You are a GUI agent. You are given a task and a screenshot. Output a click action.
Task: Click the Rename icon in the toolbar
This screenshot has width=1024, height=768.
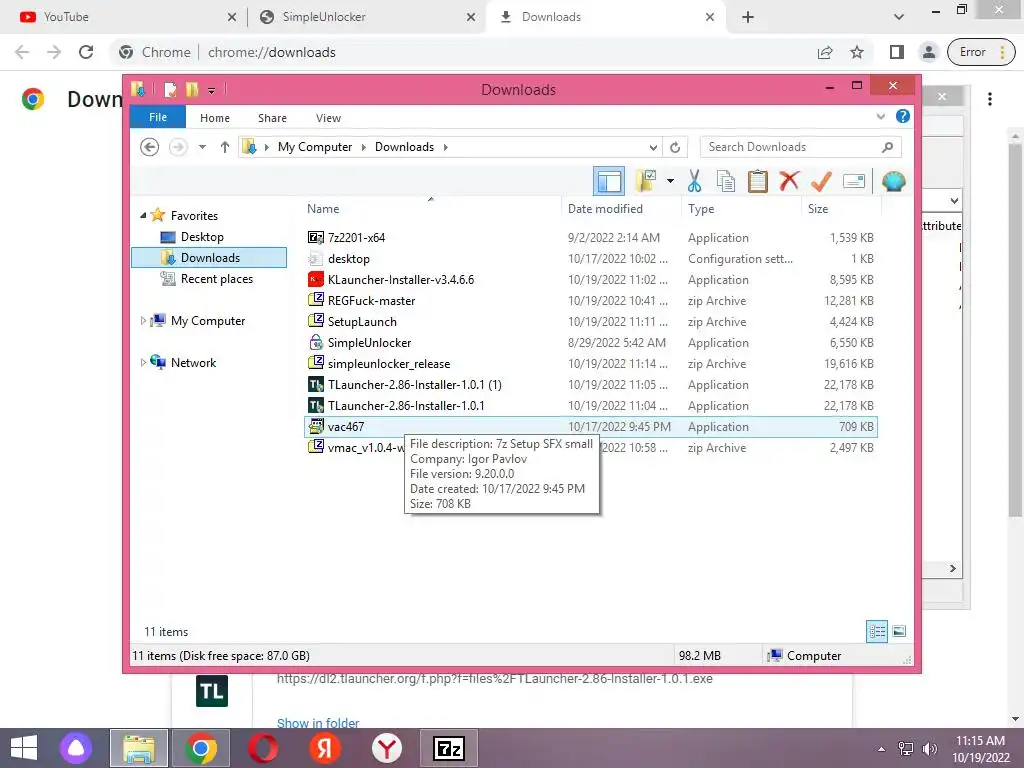click(x=854, y=181)
